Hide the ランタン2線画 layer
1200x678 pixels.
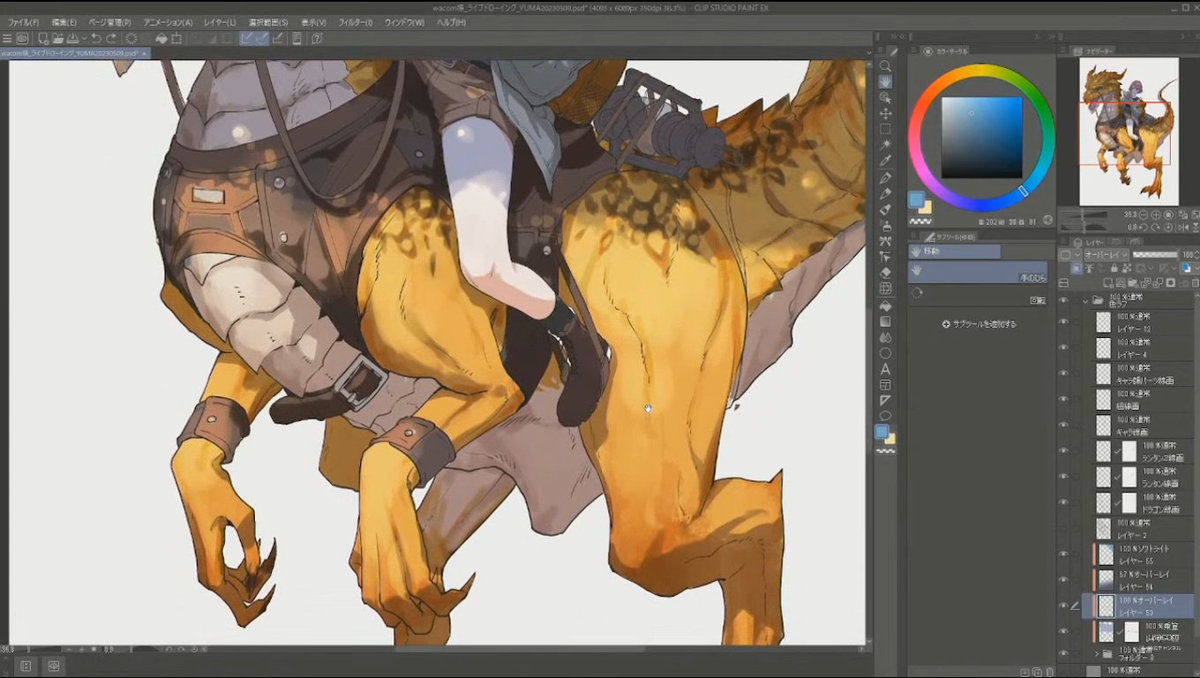pyautogui.click(x=1063, y=451)
